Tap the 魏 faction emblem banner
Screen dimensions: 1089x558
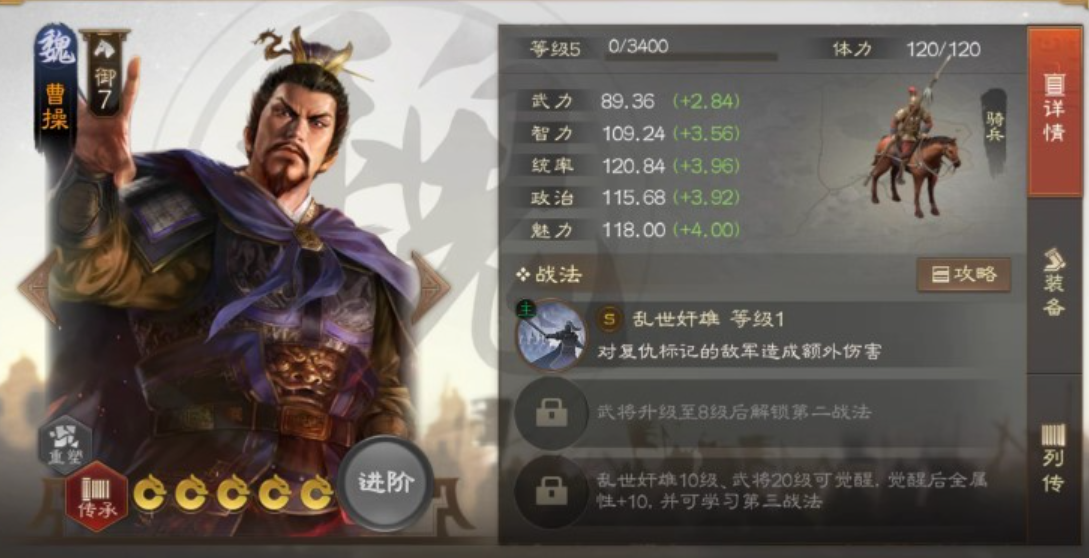[55, 80]
